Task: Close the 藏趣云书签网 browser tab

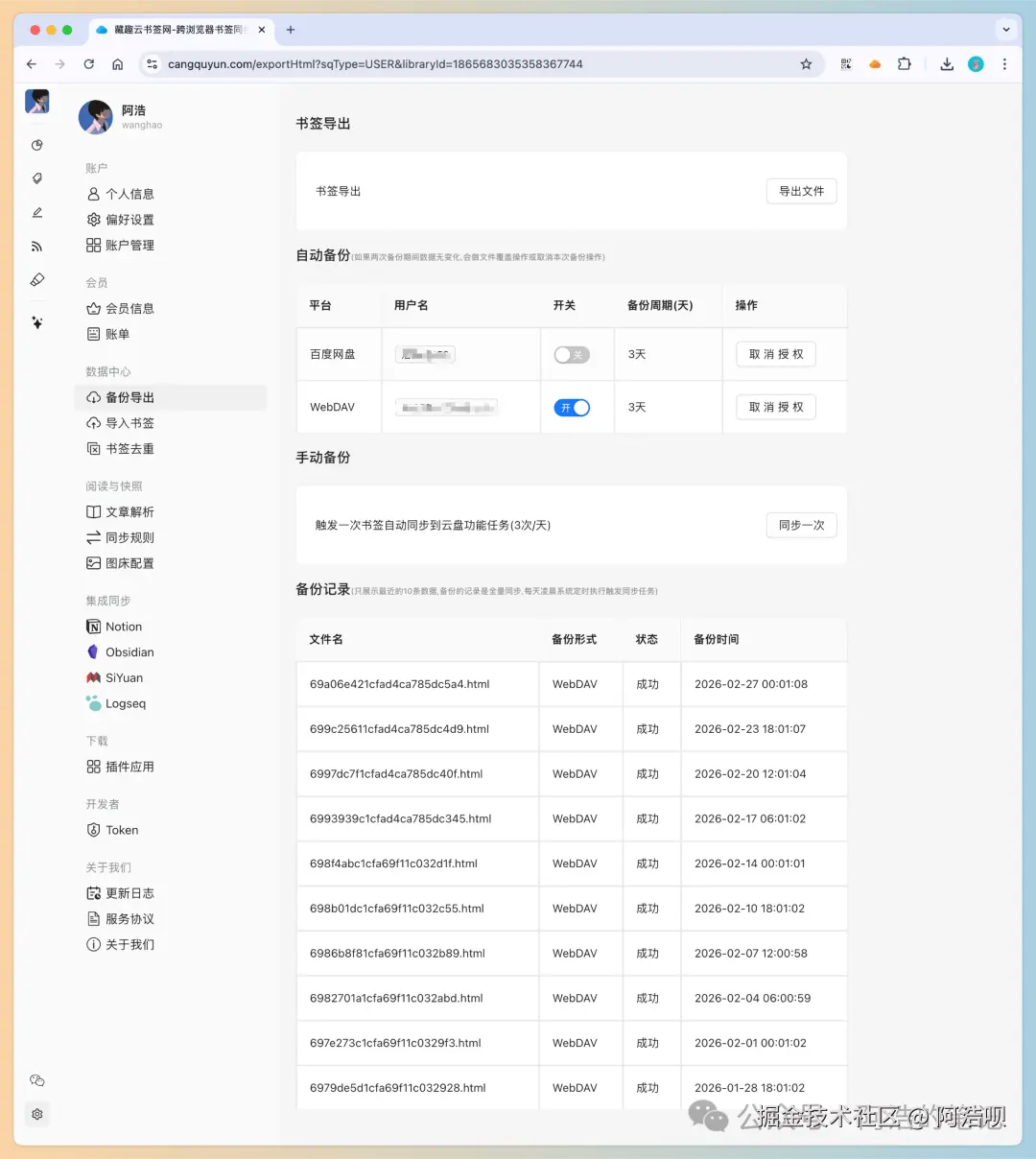Action: (262, 30)
